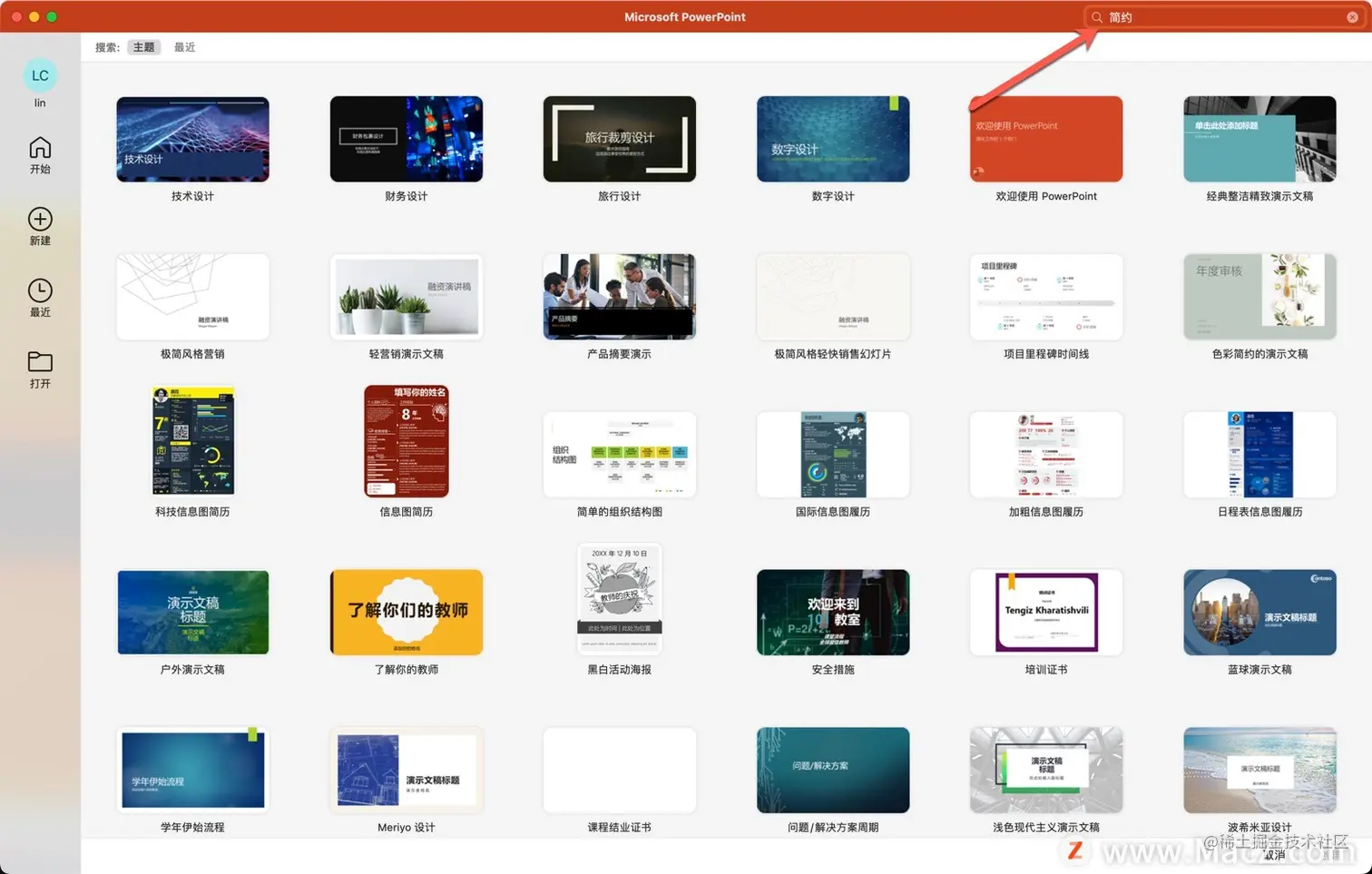Select the 日程表信息图履历 template
Image resolution: width=1372 pixels, height=874 pixels.
pos(1259,455)
